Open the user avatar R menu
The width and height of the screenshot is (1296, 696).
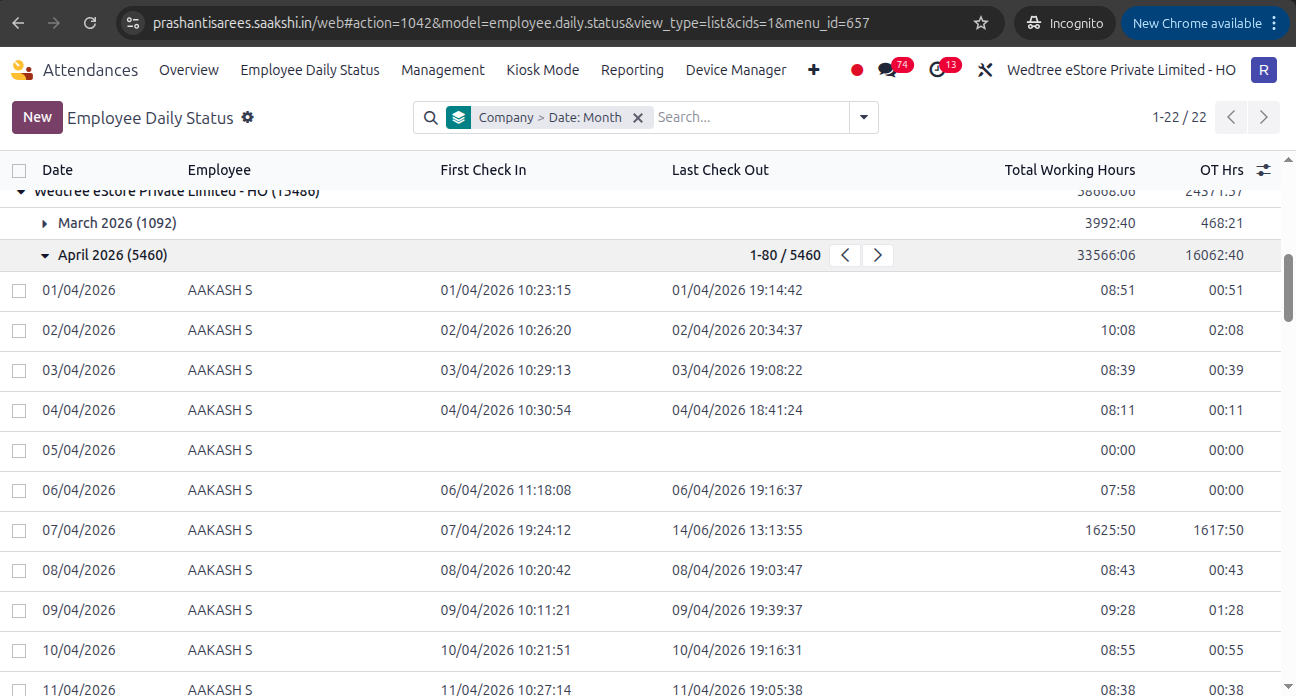1264,70
